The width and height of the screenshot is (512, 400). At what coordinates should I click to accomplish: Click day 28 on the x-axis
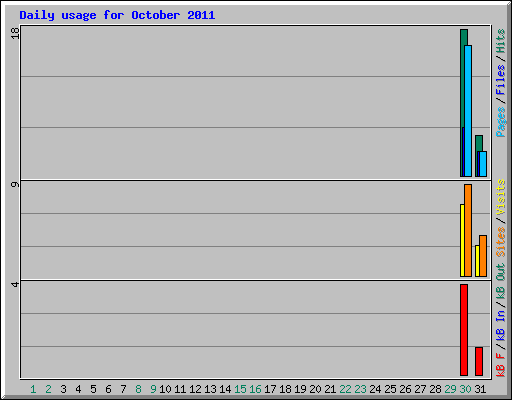[435, 389]
